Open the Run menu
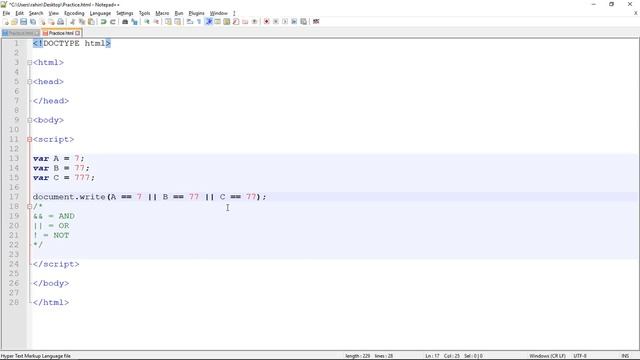Viewport: 640px width, 360px height. (x=179, y=13)
